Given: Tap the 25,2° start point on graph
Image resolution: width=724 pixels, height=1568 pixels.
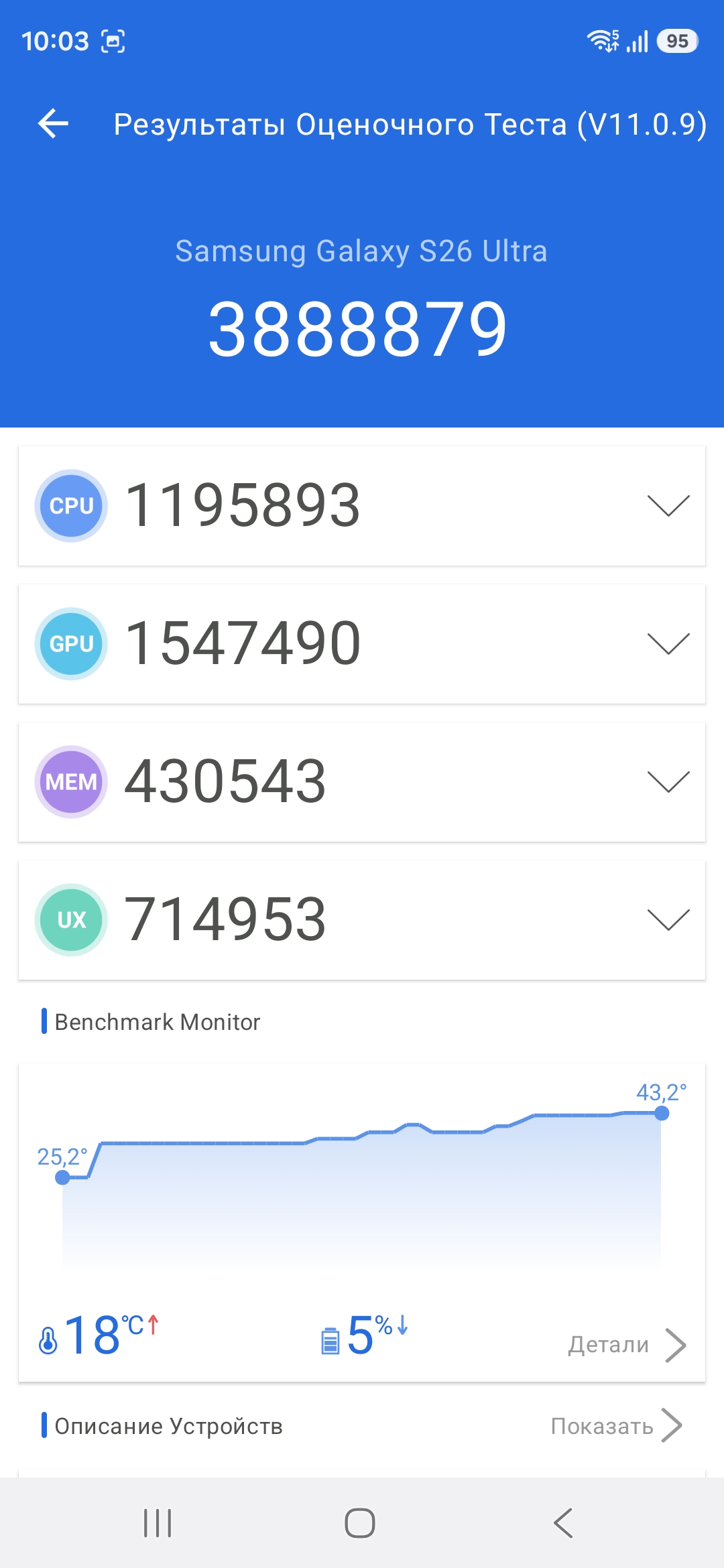Looking at the screenshot, I should click(x=62, y=1177).
